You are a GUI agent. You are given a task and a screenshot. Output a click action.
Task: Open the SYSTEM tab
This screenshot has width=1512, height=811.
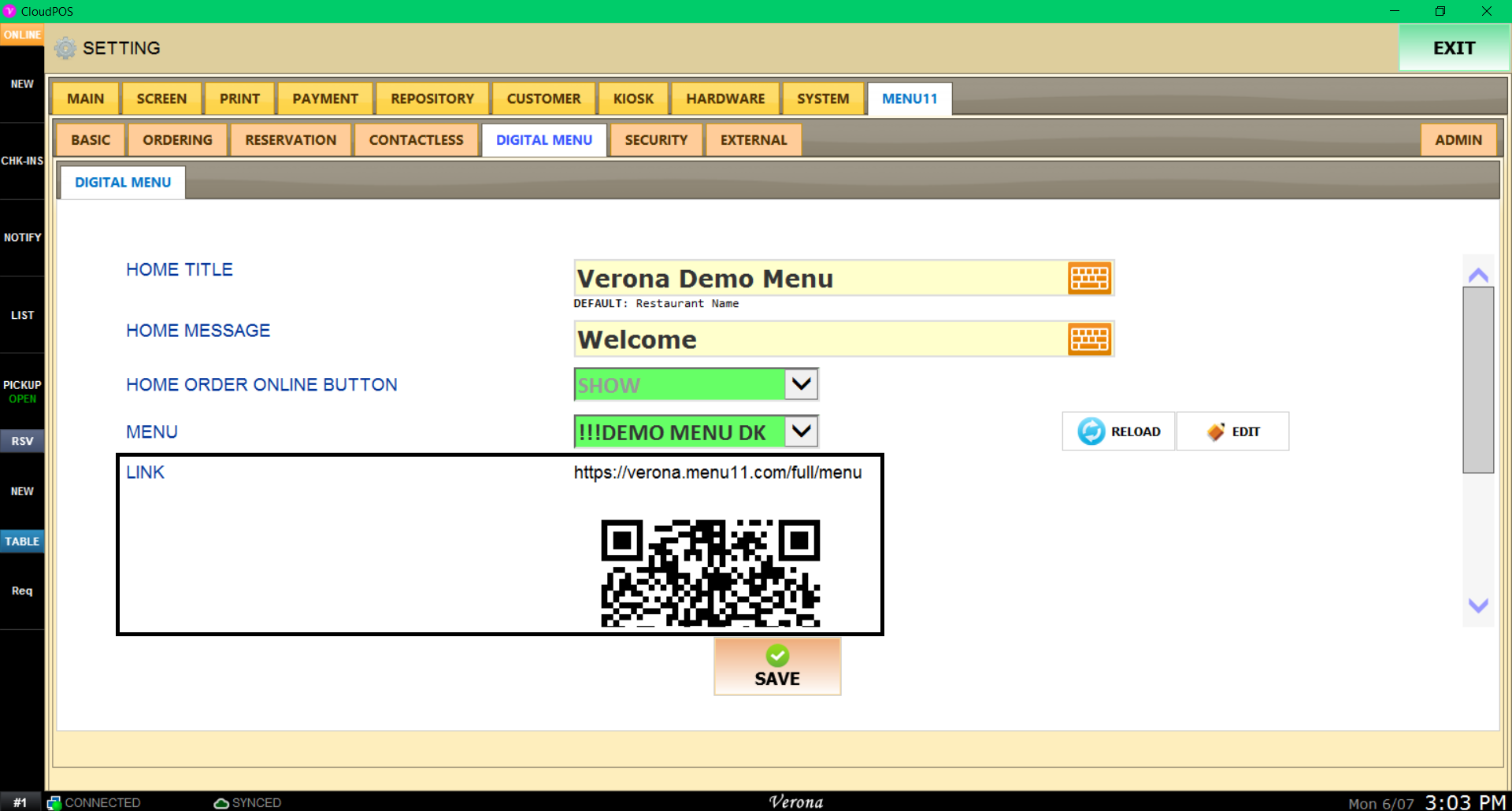click(823, 98)
